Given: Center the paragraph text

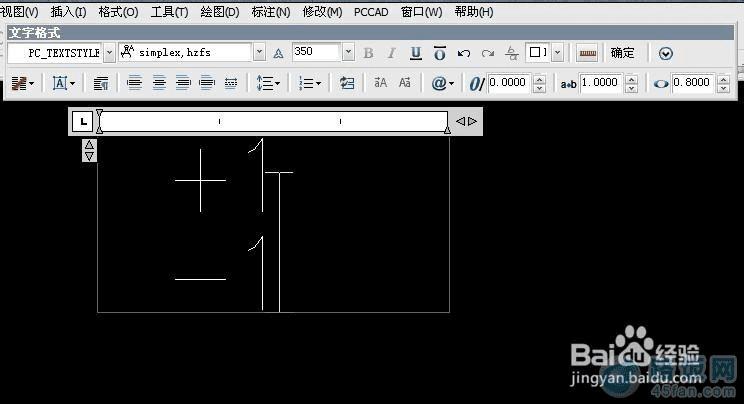Looking at the screenshot, I should (x=159, y=84).
